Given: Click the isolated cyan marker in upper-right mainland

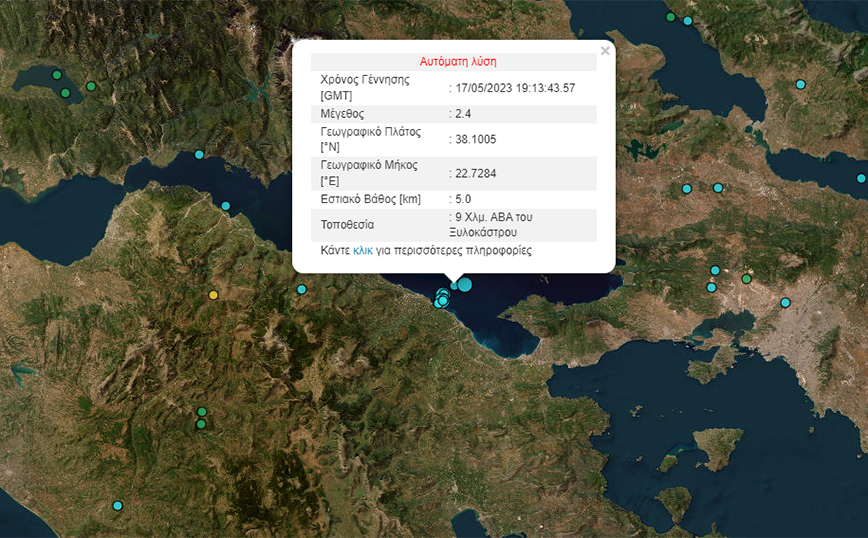Looking at the screenshot, I should click(800, 84).
